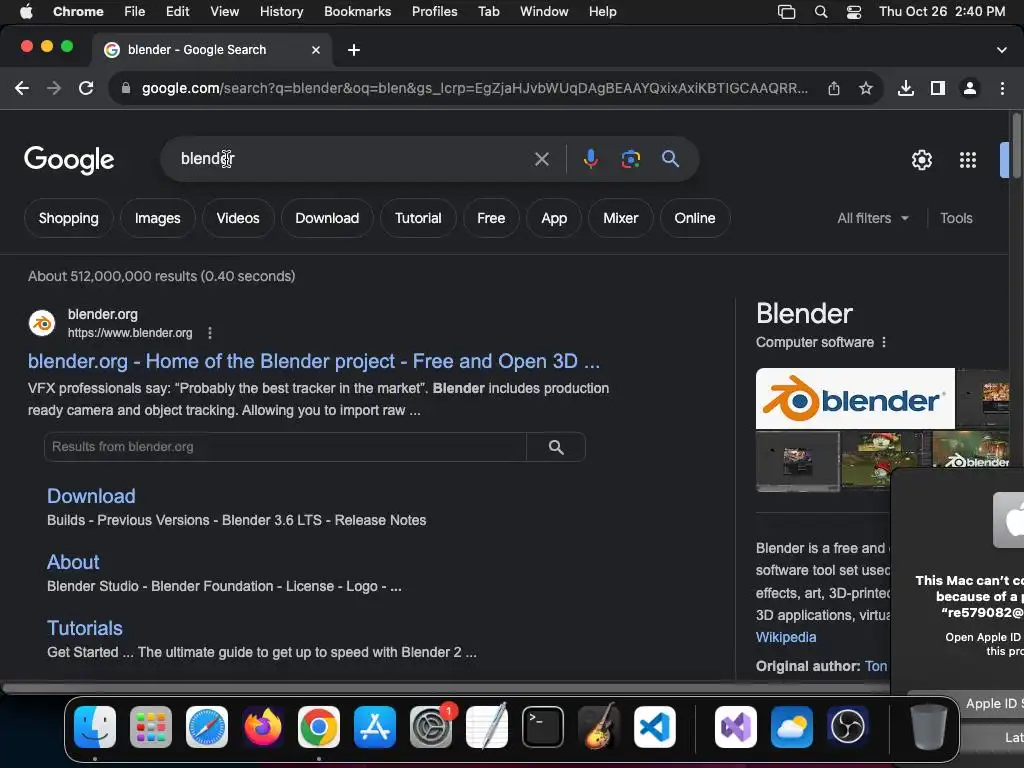Viewport: 1024px width, 768px height.
Task: Launch Safari from the dock
Action: pos(207,727)
